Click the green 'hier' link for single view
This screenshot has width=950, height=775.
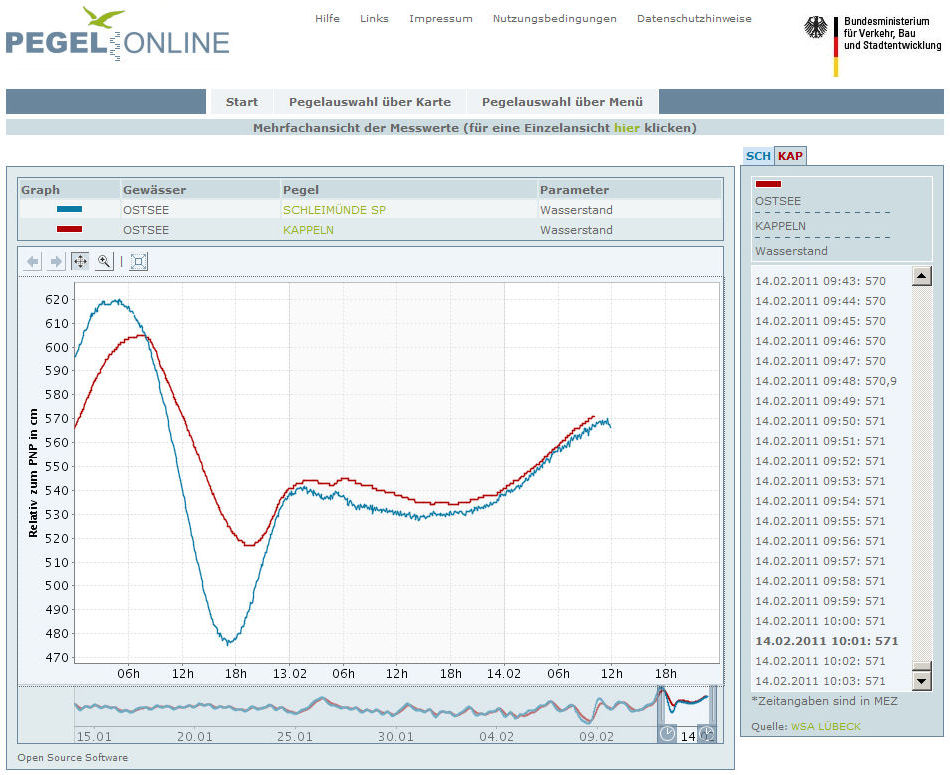(x=627, y=128)
